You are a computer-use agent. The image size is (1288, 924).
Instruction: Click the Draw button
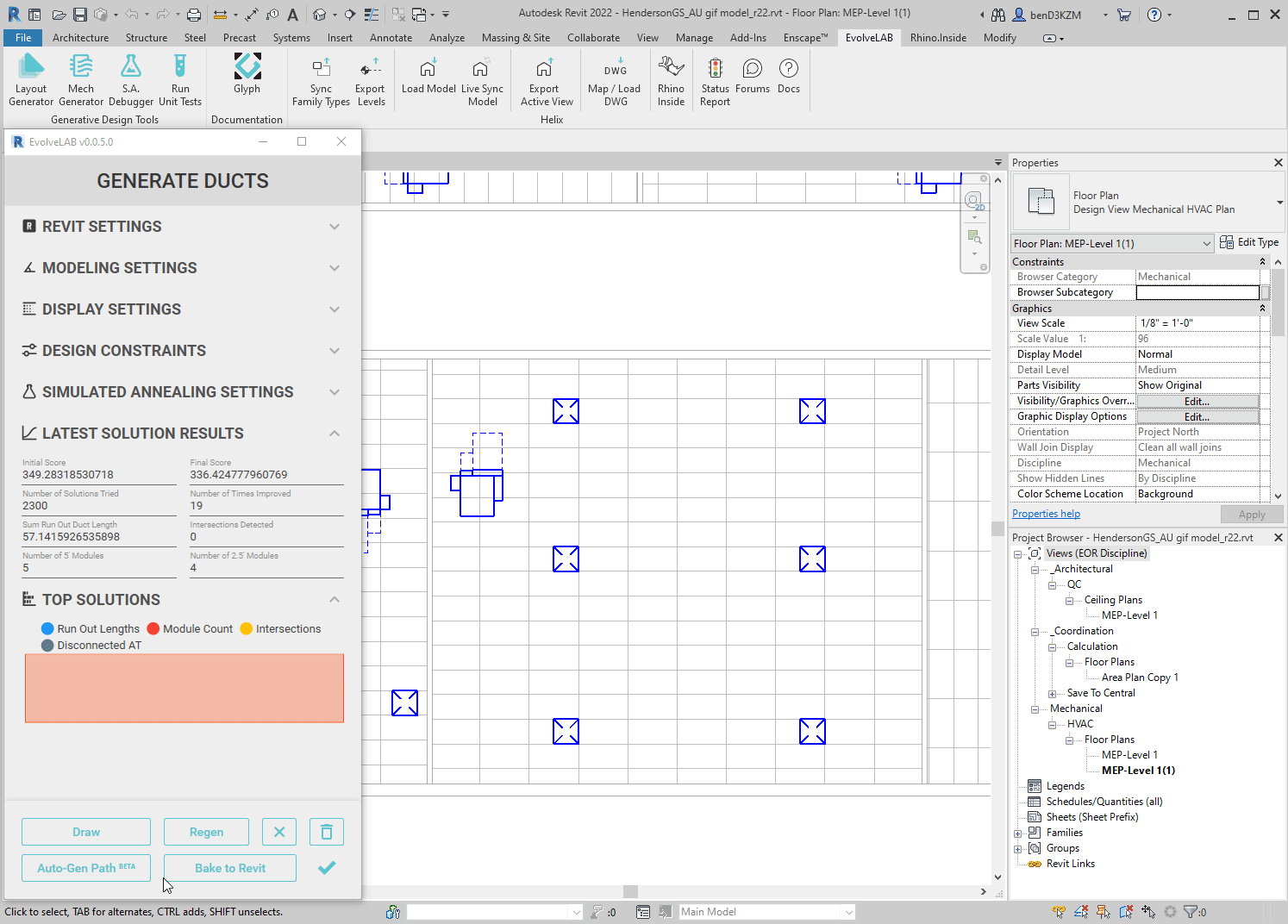pos(86,832)
